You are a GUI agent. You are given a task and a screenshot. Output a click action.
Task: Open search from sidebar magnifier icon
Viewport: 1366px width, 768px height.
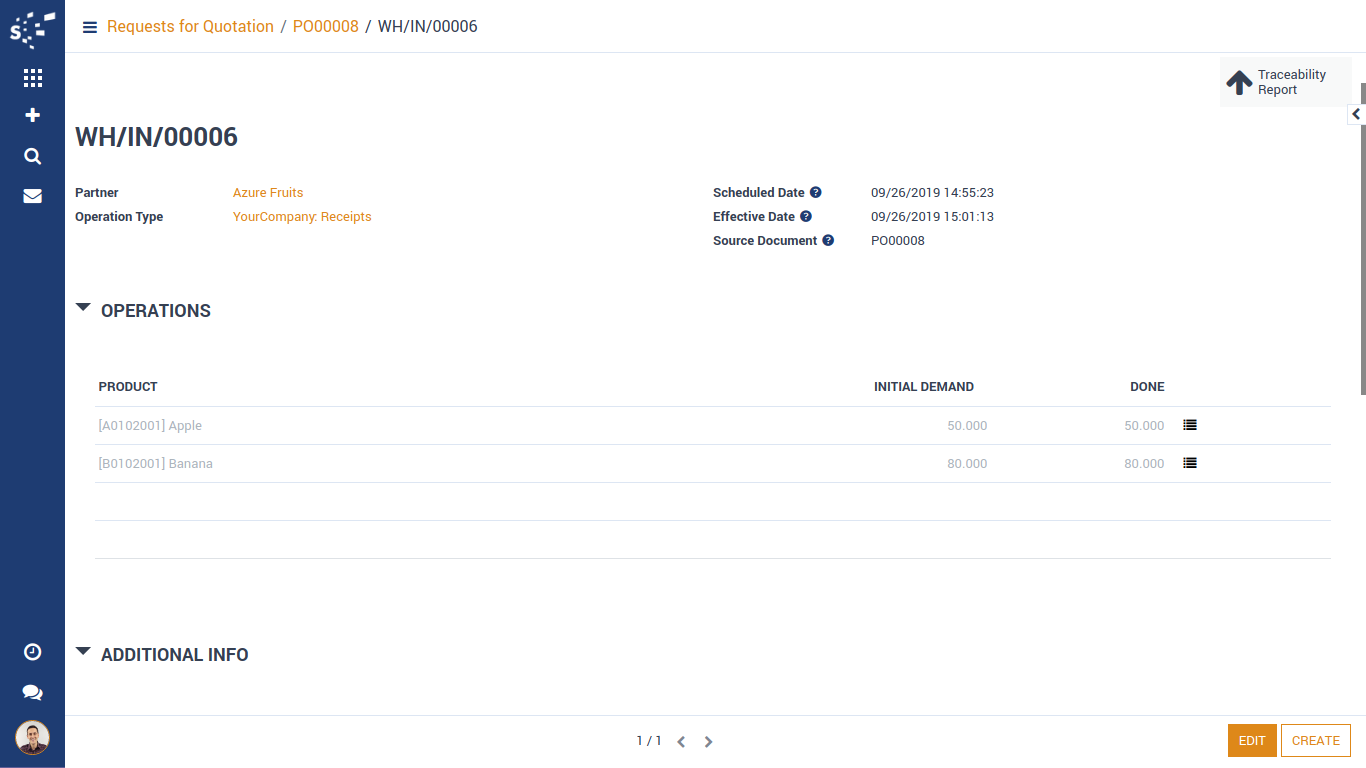[x=32, y=156]
